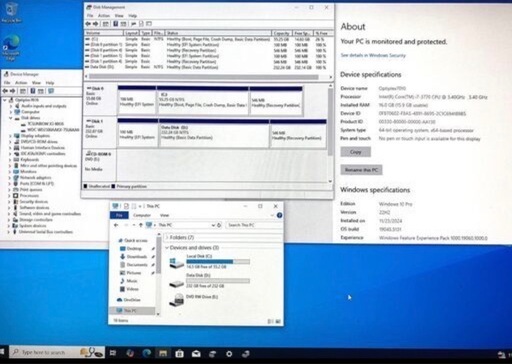Select the Data Disk (D:) drive icon
The height and width of the screenshot is (364, 512).
176,283
